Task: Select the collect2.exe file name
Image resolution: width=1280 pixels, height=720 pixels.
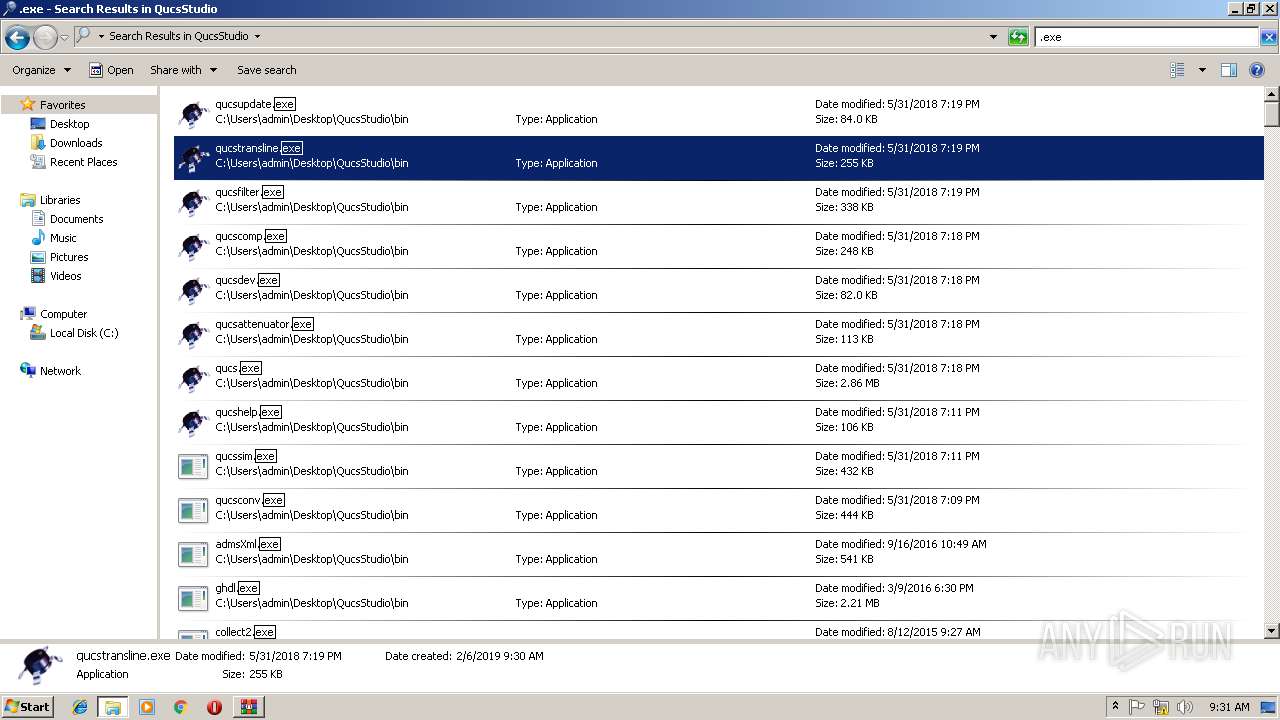Action: tap(245, 632)
